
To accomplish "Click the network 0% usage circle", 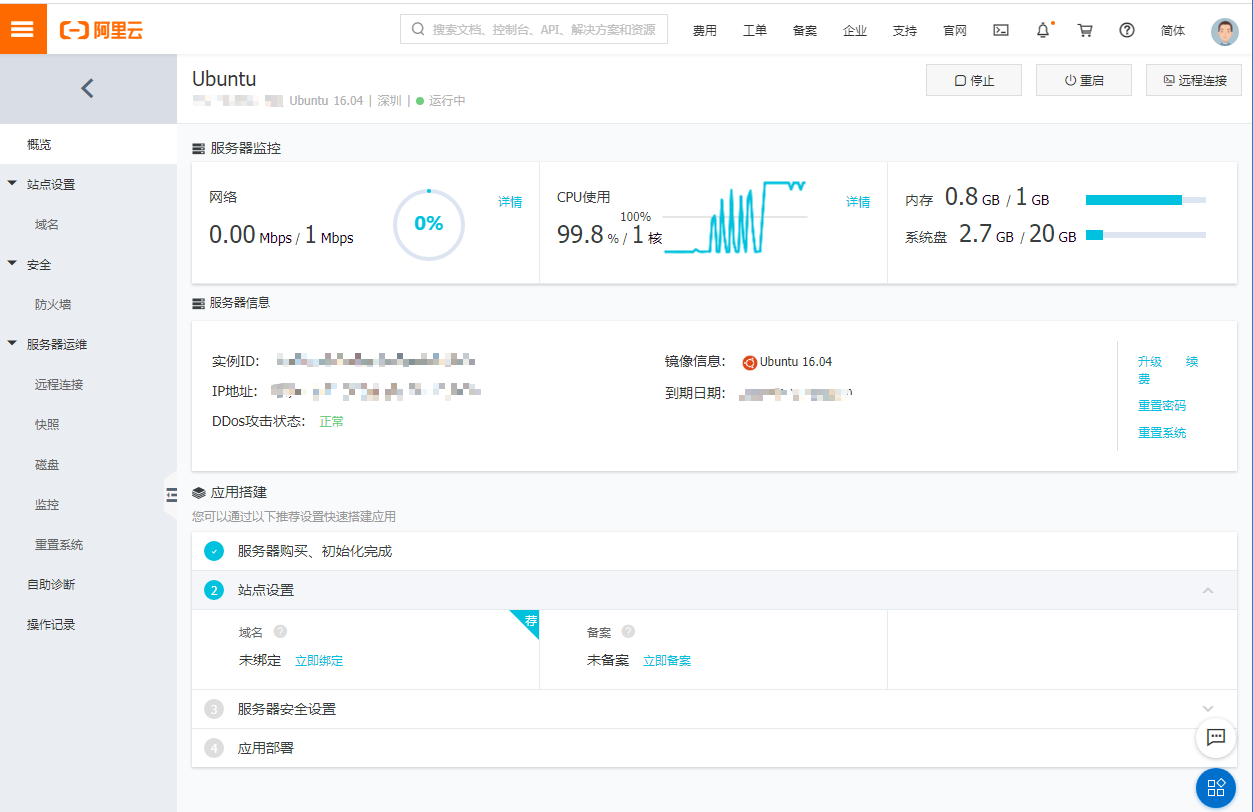I will tap(429, 224).
